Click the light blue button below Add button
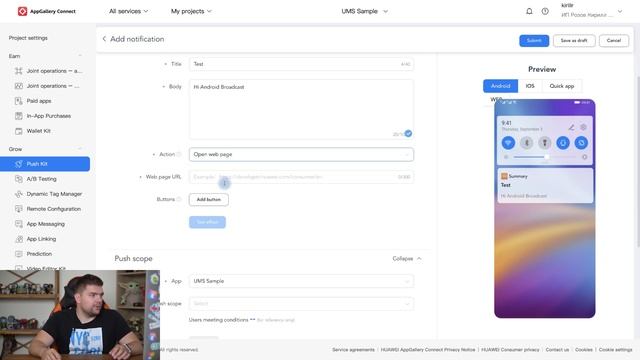The height and width of the screenshot is (360, 640). (x=207, y=222)
